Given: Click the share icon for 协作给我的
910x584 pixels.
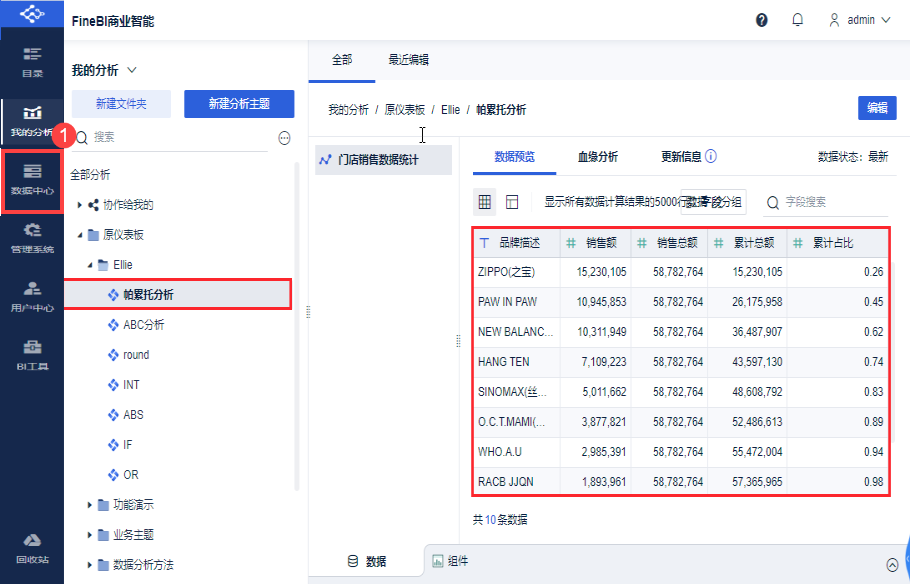Looking at the screenshot, I should coord(93,205).
